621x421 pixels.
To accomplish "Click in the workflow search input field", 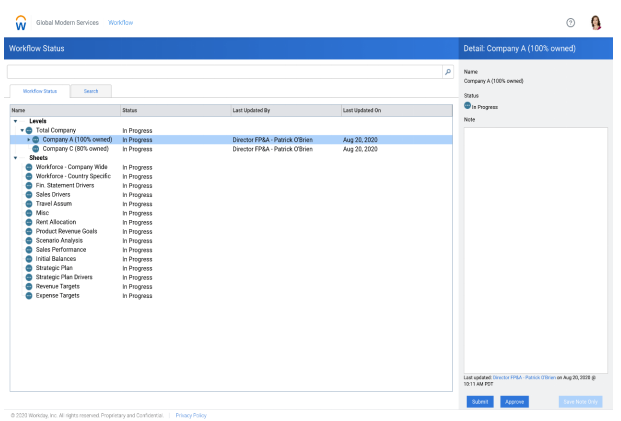I will click(225, 72).
